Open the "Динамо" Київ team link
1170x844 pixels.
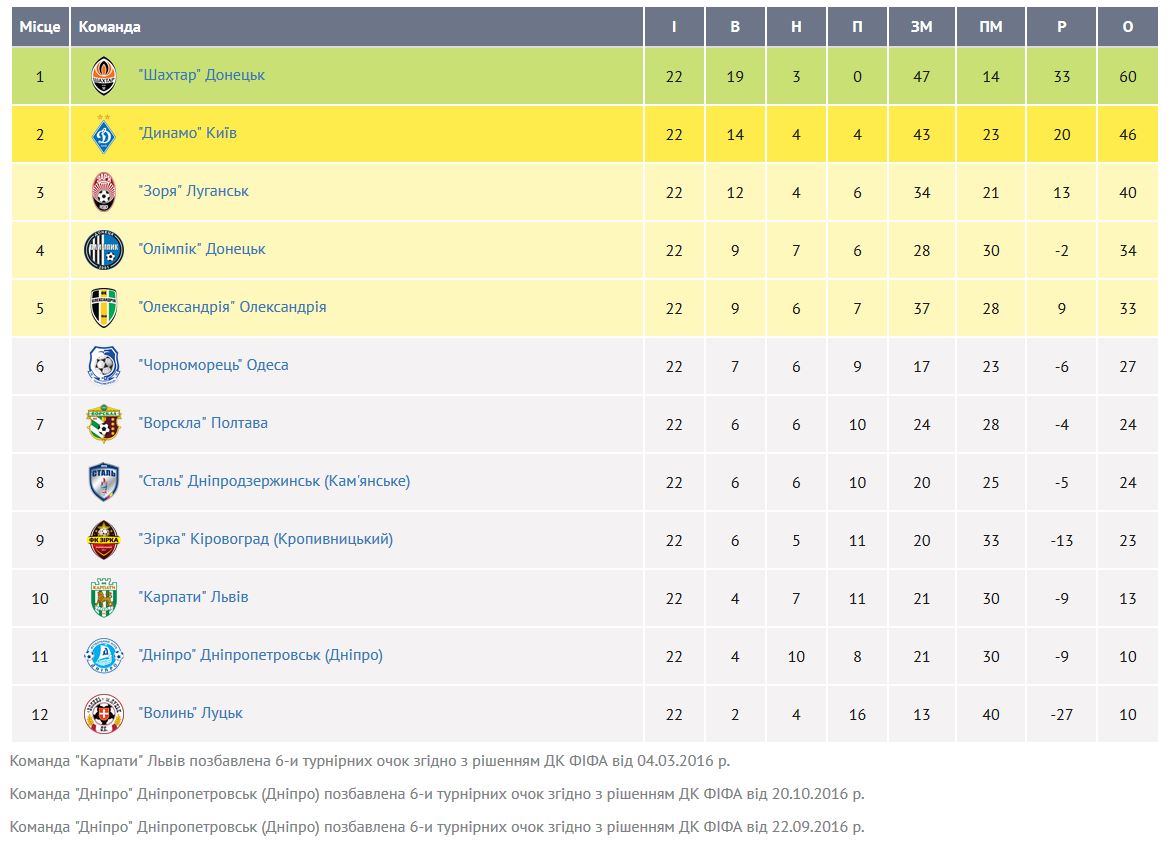187,134
